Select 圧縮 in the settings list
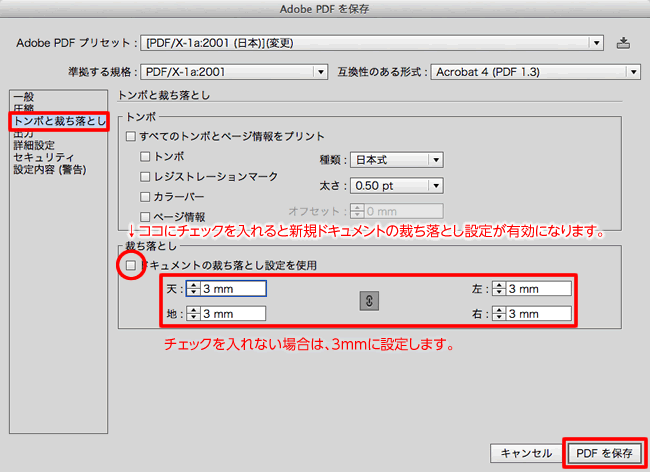 tap(24, 109)
